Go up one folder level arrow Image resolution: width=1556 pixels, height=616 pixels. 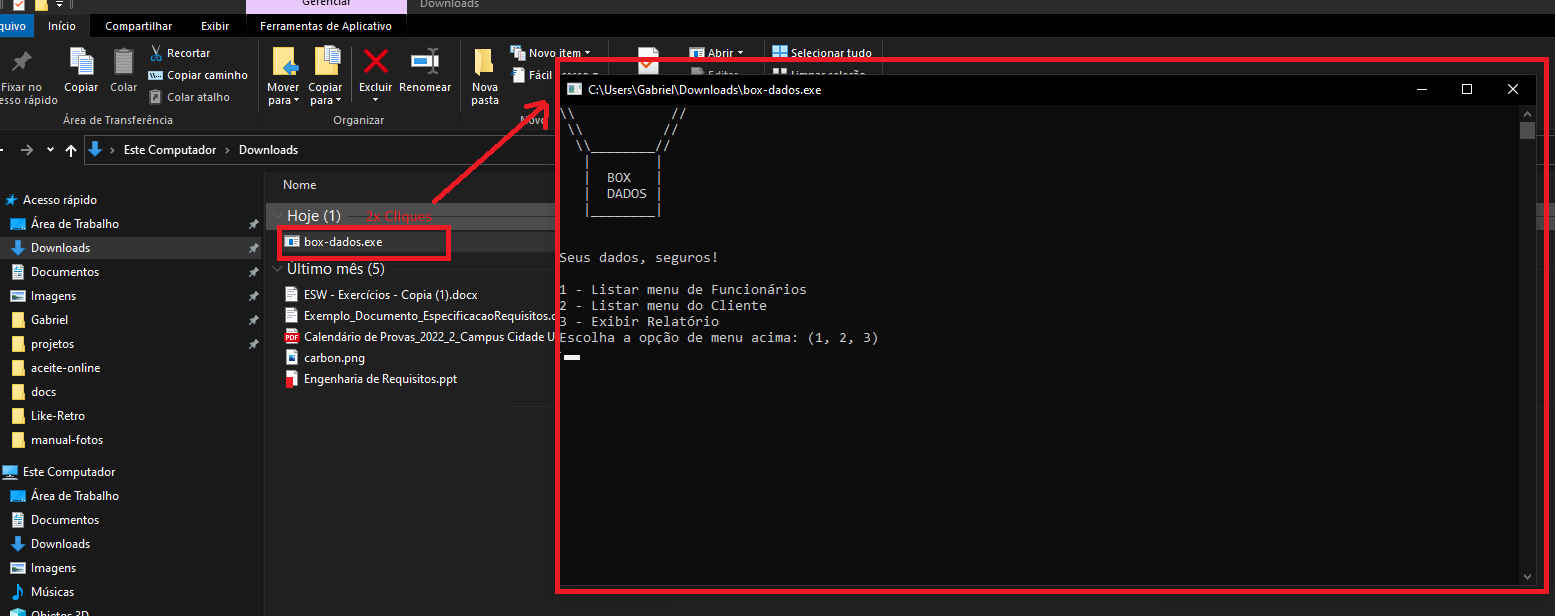click(71, 150)
